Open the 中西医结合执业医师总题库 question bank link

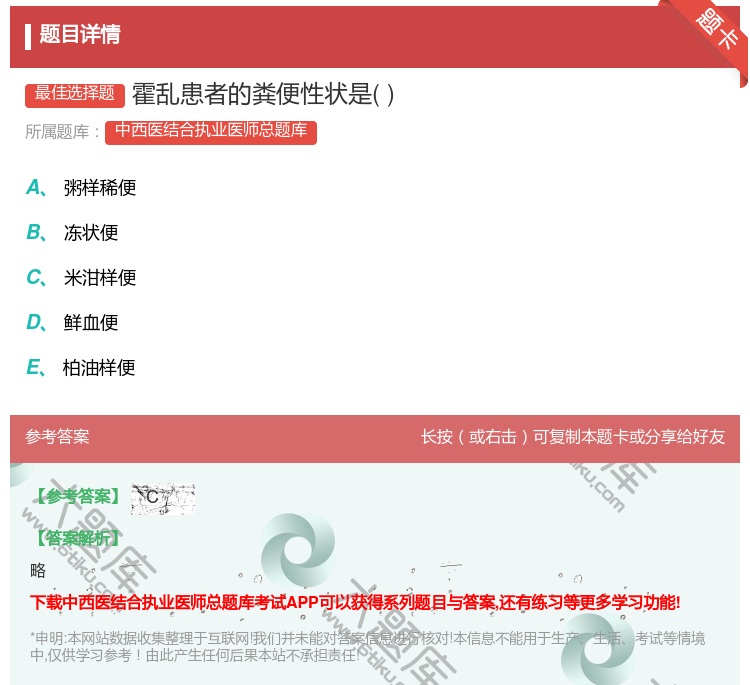coord(211,131)
